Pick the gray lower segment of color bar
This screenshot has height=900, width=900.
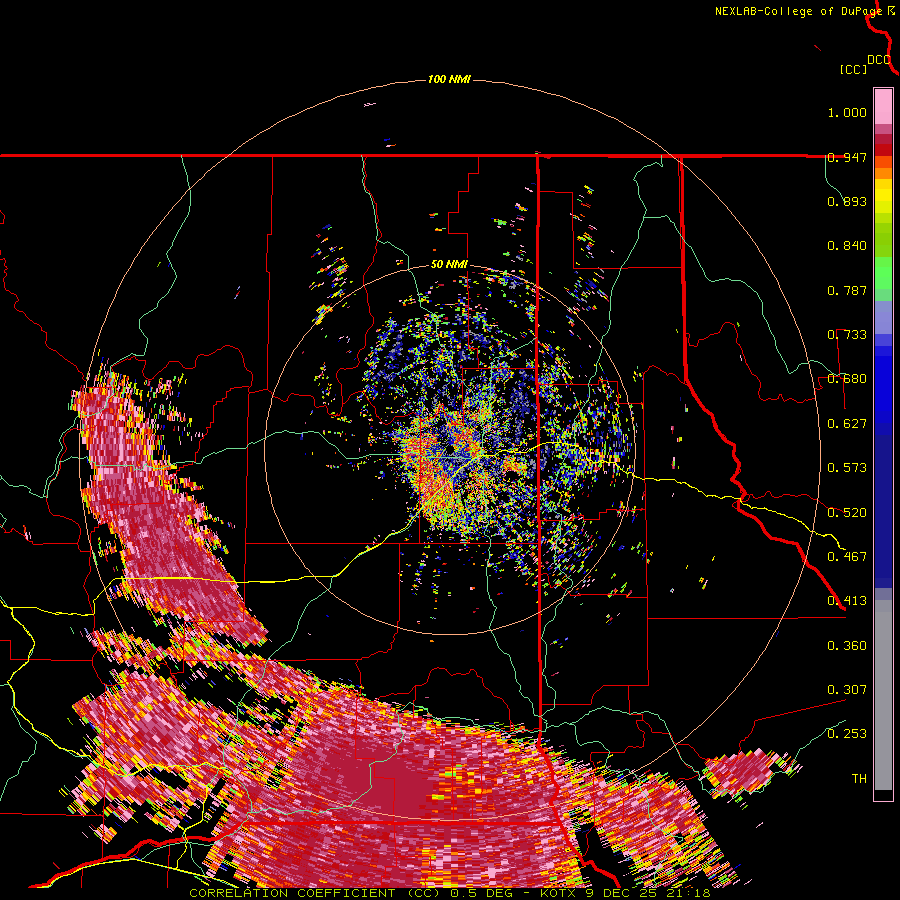[883, 695]
